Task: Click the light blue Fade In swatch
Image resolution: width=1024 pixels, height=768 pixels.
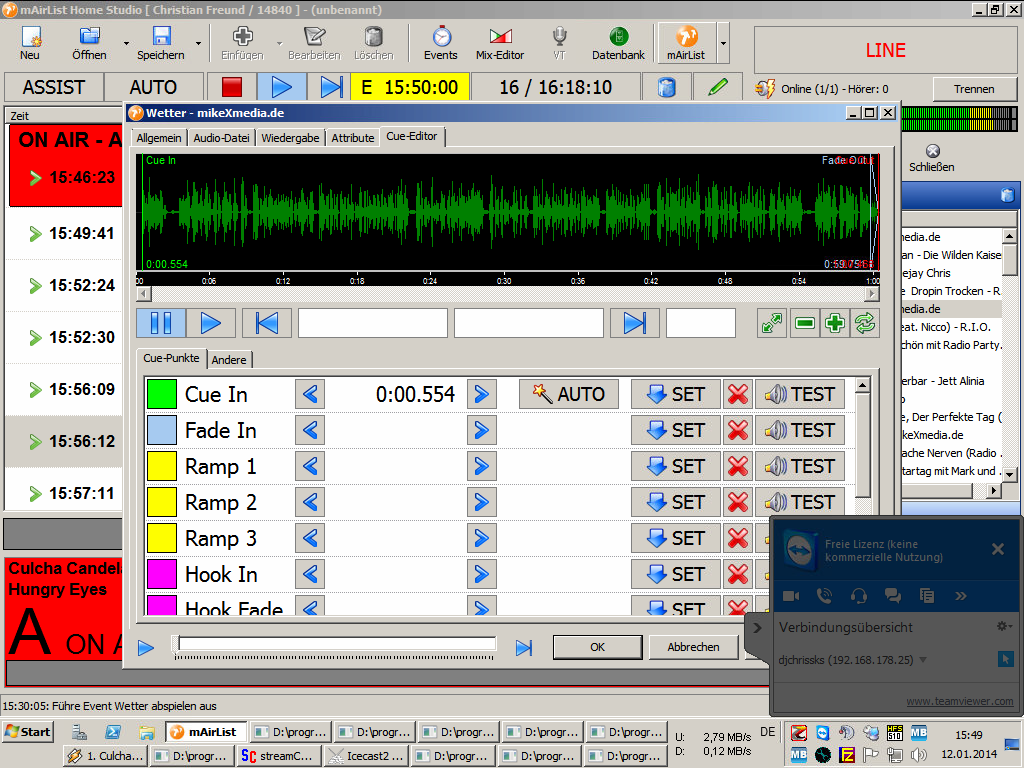Action: pyautogui.click(x=161, y=430)
